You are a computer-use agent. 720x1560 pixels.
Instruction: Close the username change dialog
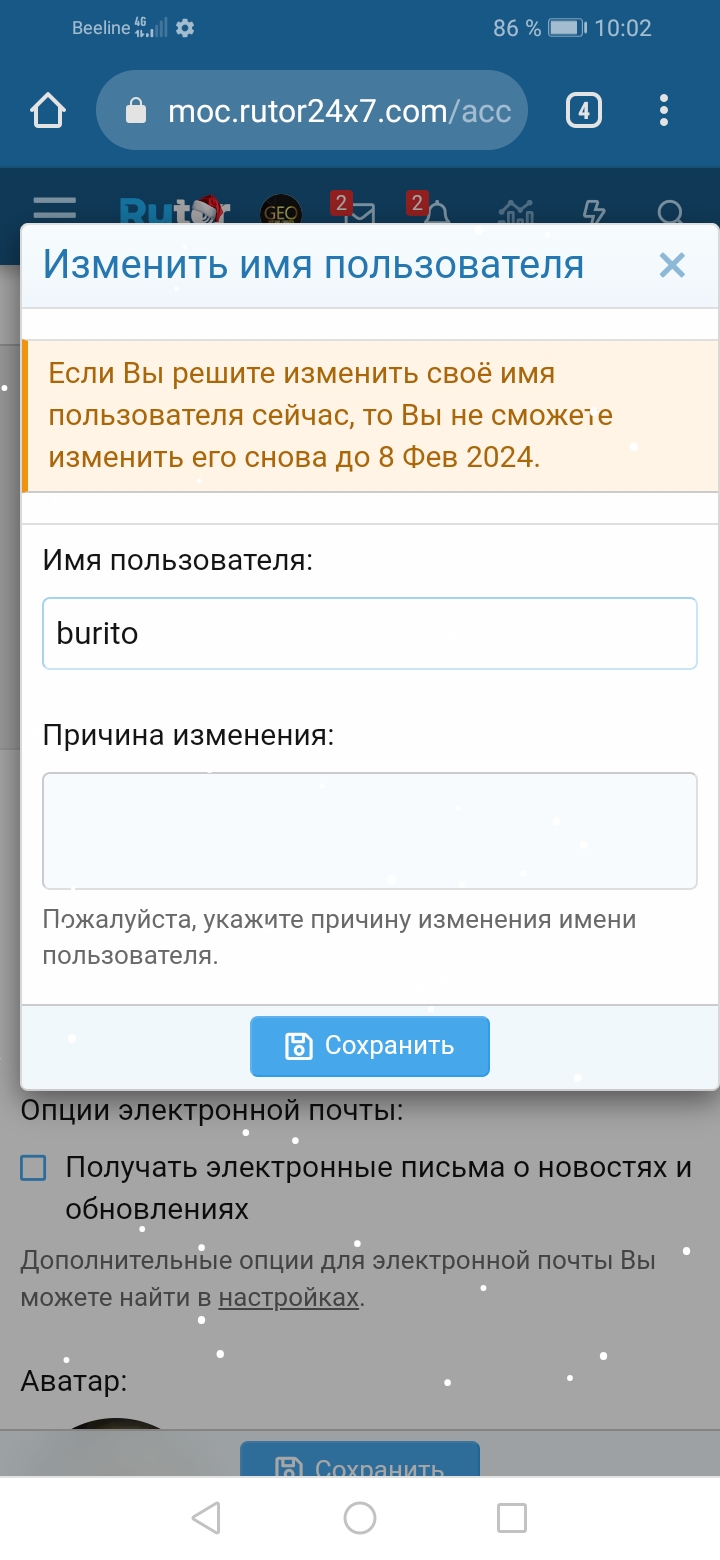pos(672,265)
